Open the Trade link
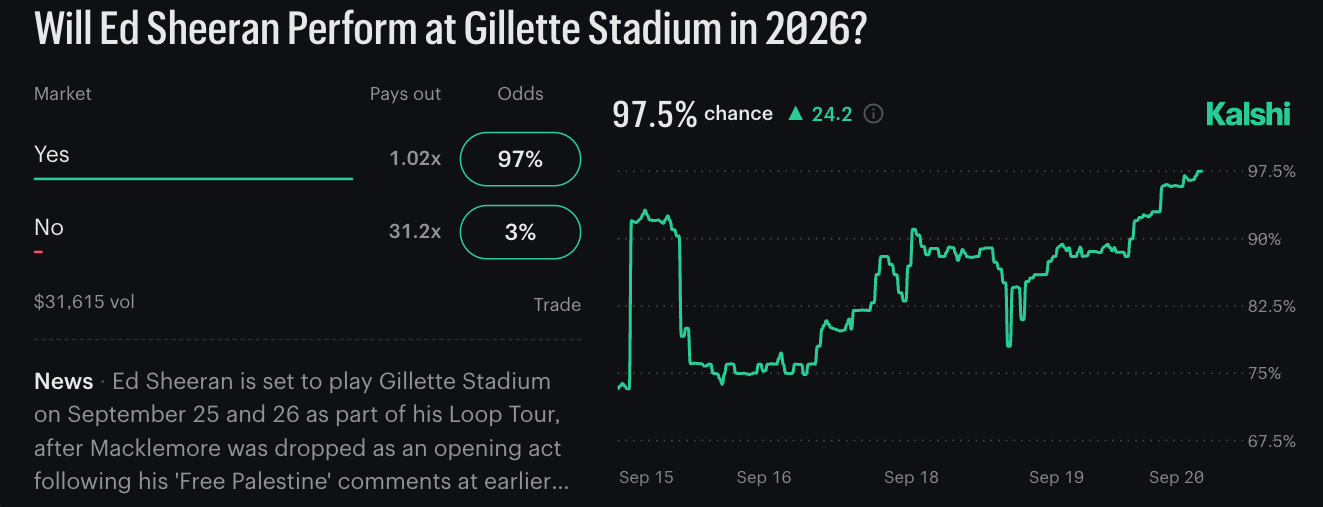This screenshot has width=1323, height=507. (x=557, y=305)
